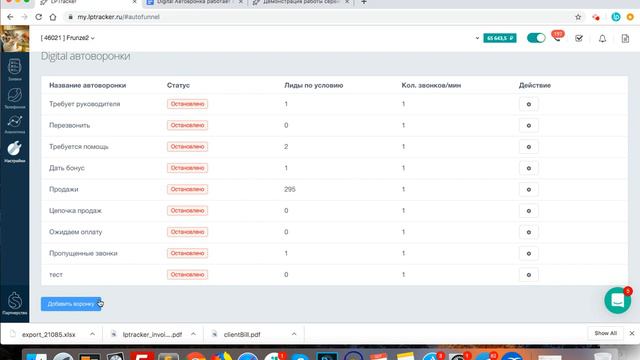The height and width of the screenshot is (360, 640).
Task: Switch to the Digital Автоворонка browser tab
Action: pyautogui.click(x=193, y=2)
